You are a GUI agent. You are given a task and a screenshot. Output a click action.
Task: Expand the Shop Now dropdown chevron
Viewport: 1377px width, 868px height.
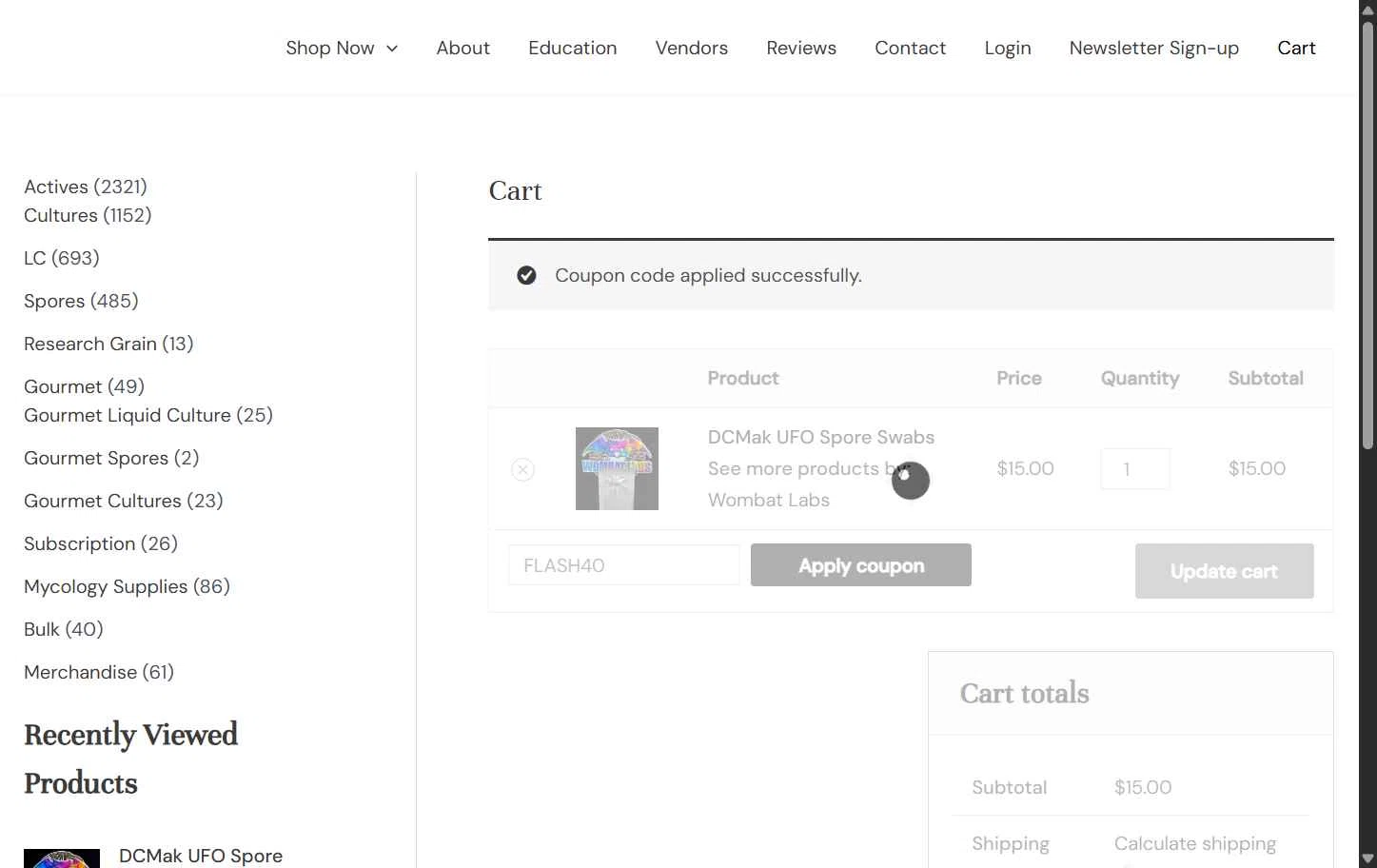(392, 49)
